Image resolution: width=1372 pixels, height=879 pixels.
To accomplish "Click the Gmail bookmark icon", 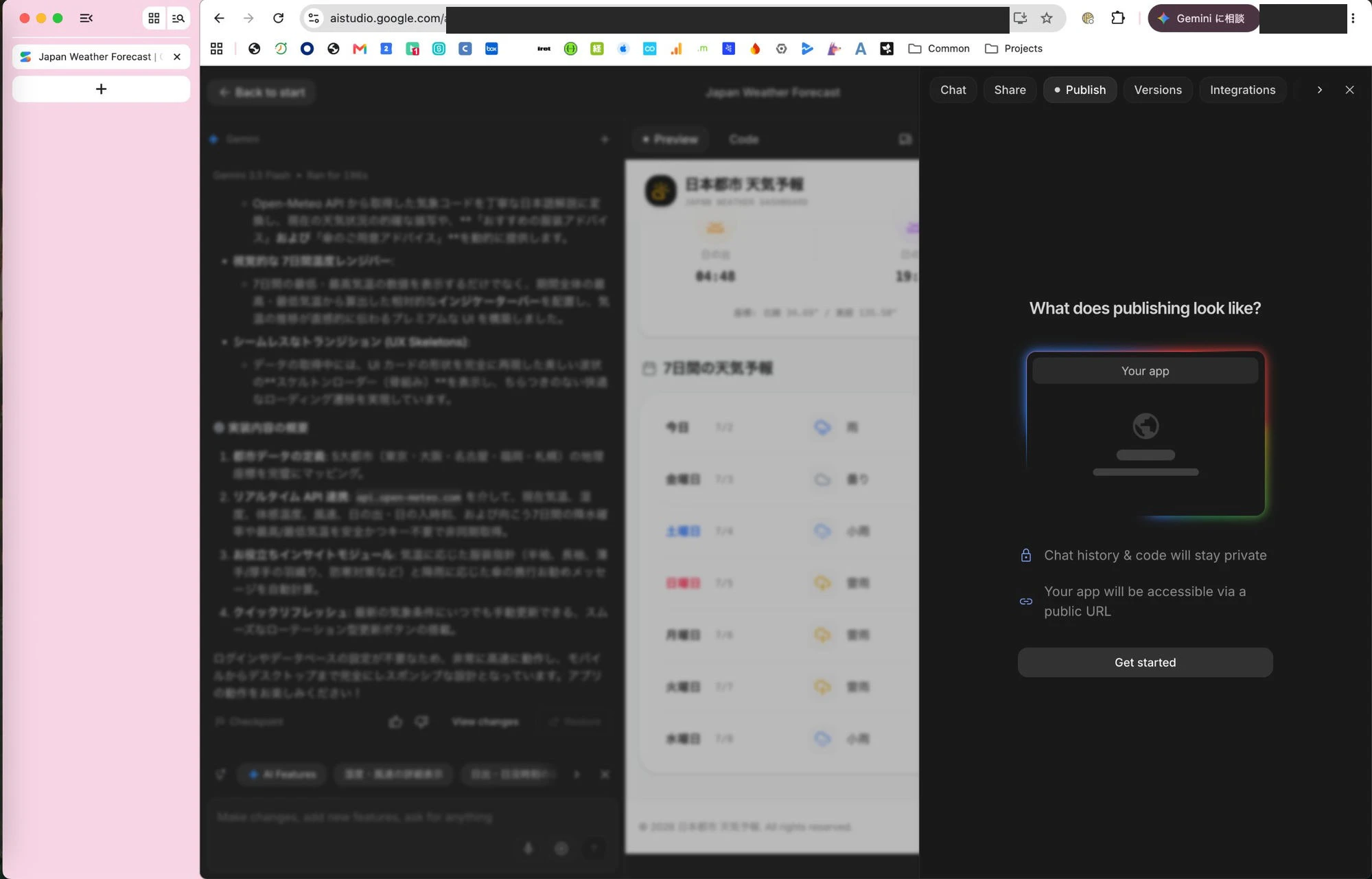I will tap(360, 49).
